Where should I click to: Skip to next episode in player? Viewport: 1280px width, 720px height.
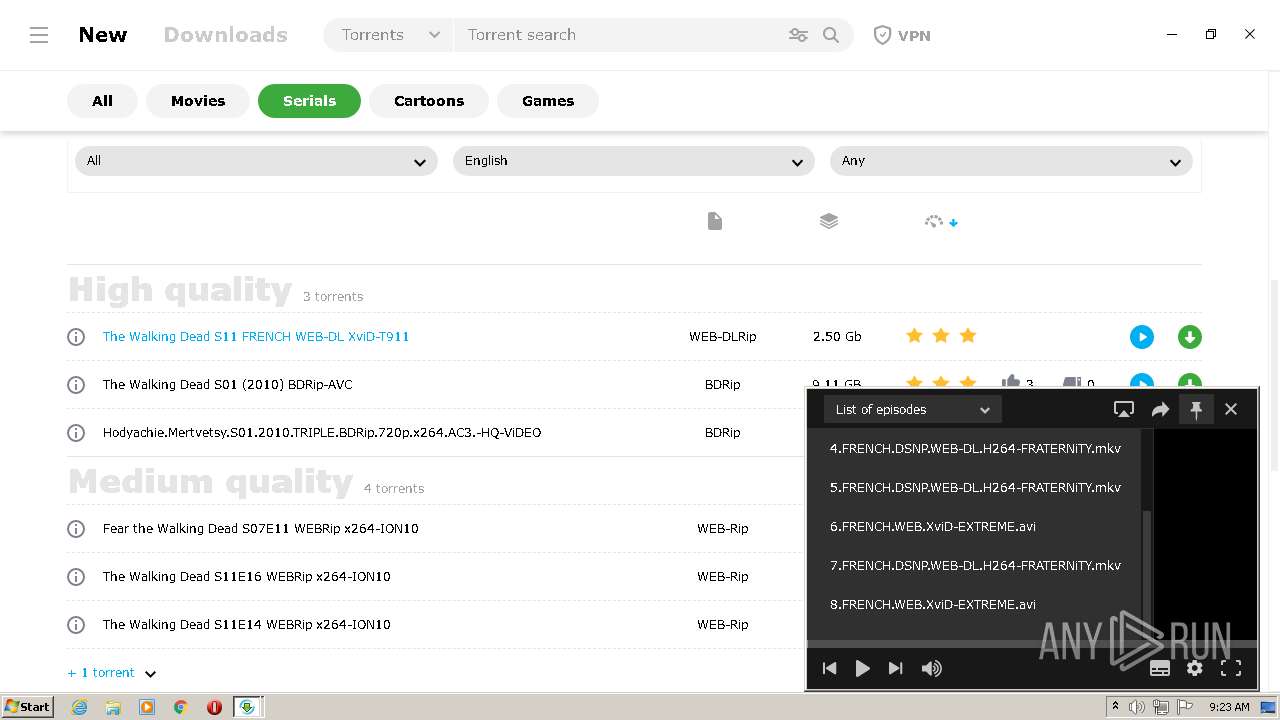[896, 668]
